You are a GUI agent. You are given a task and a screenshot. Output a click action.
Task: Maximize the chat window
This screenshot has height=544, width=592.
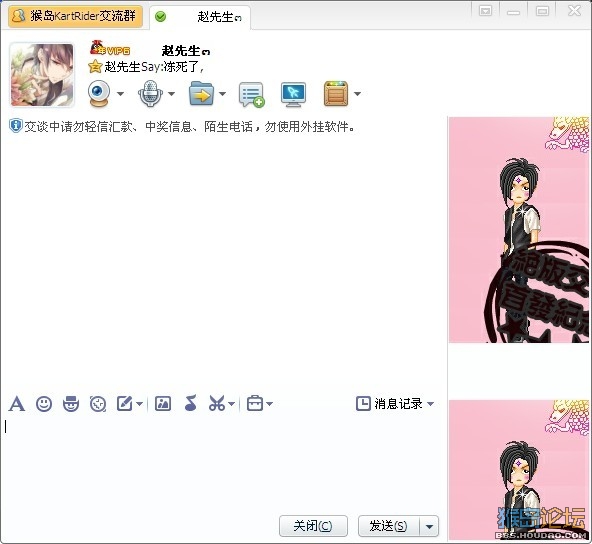543,11
